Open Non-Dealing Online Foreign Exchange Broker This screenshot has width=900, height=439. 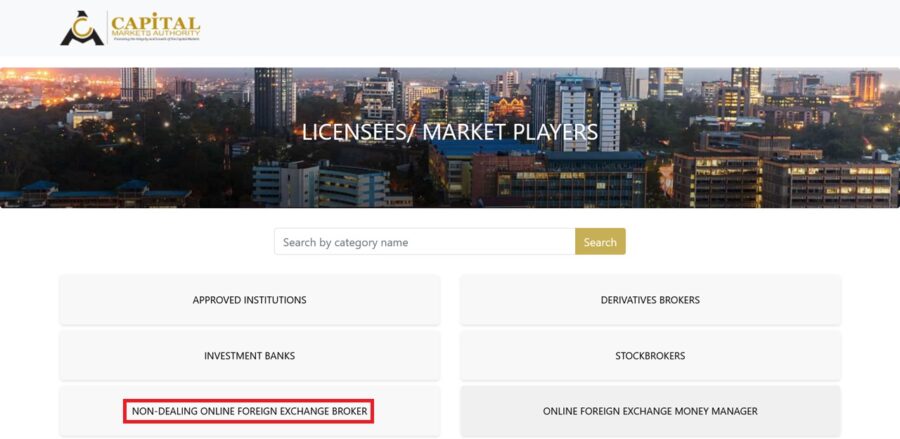[250, 411]
